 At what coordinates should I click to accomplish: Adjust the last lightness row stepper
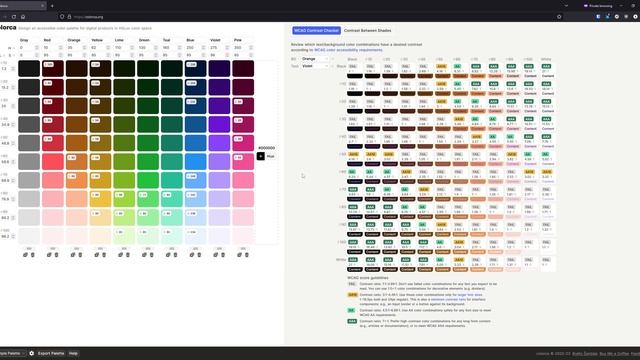click(x=13, y=236)
